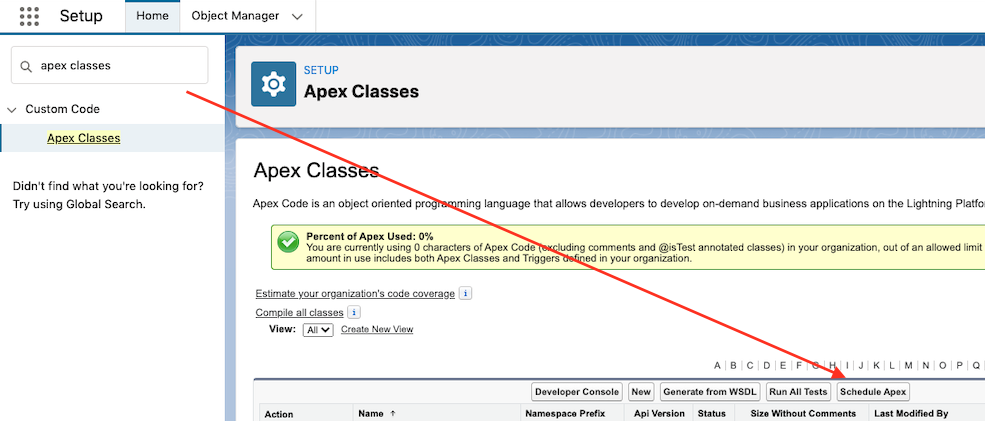Click Estimate your organization's code coverage link
The image size is (985, 421).
355,294
